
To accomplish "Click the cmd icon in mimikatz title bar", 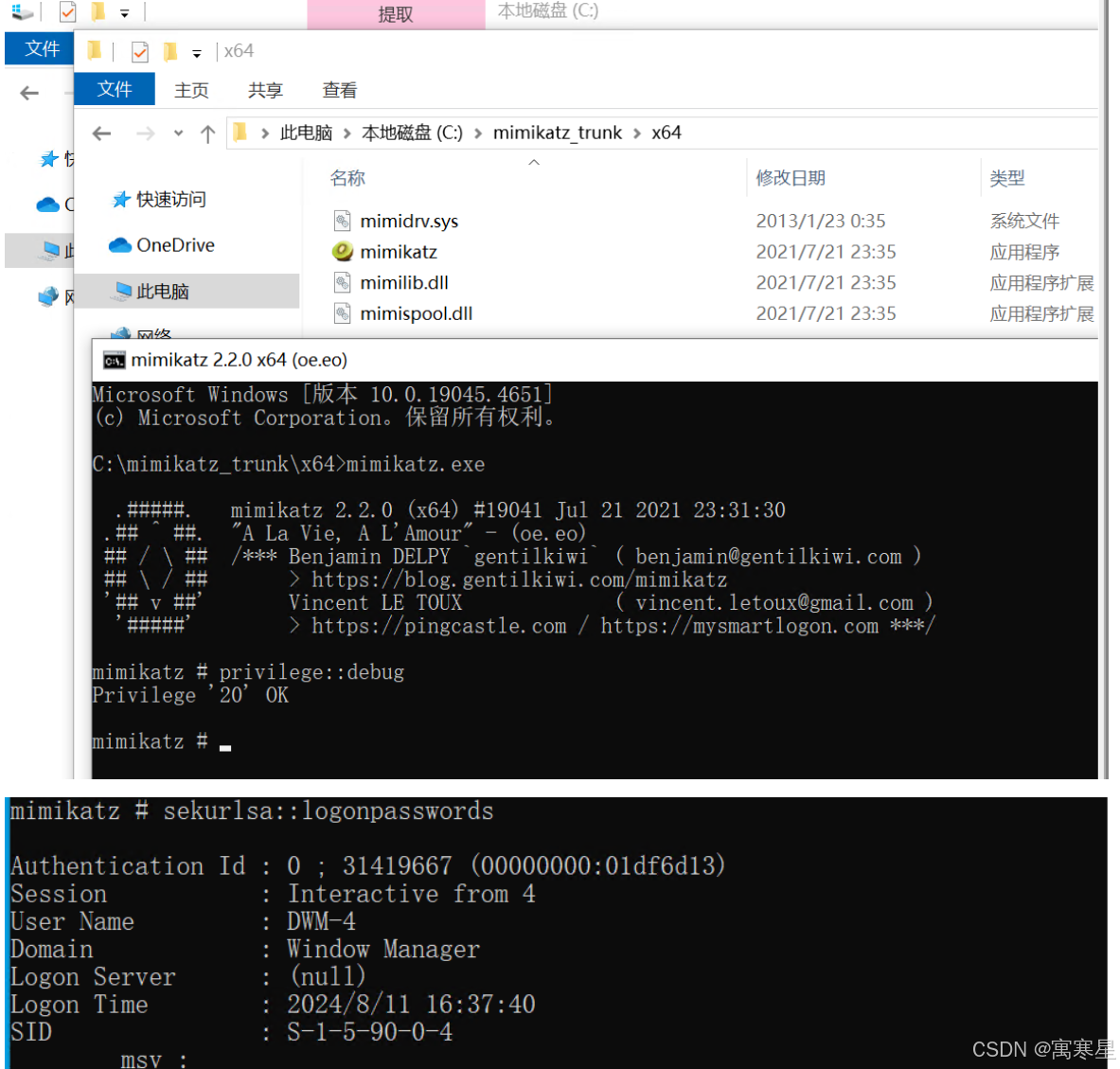I will pos(114,360).
